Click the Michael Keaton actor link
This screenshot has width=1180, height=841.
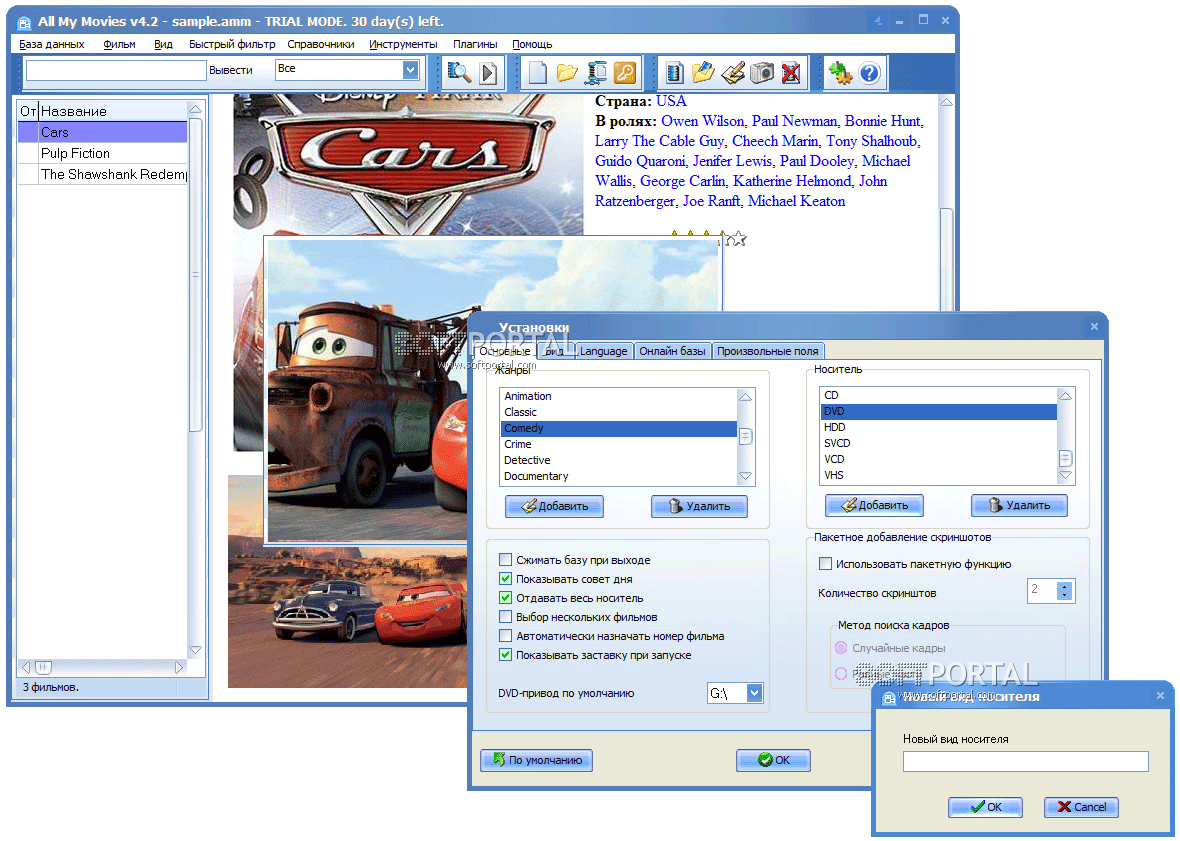(x=796, y=201)
